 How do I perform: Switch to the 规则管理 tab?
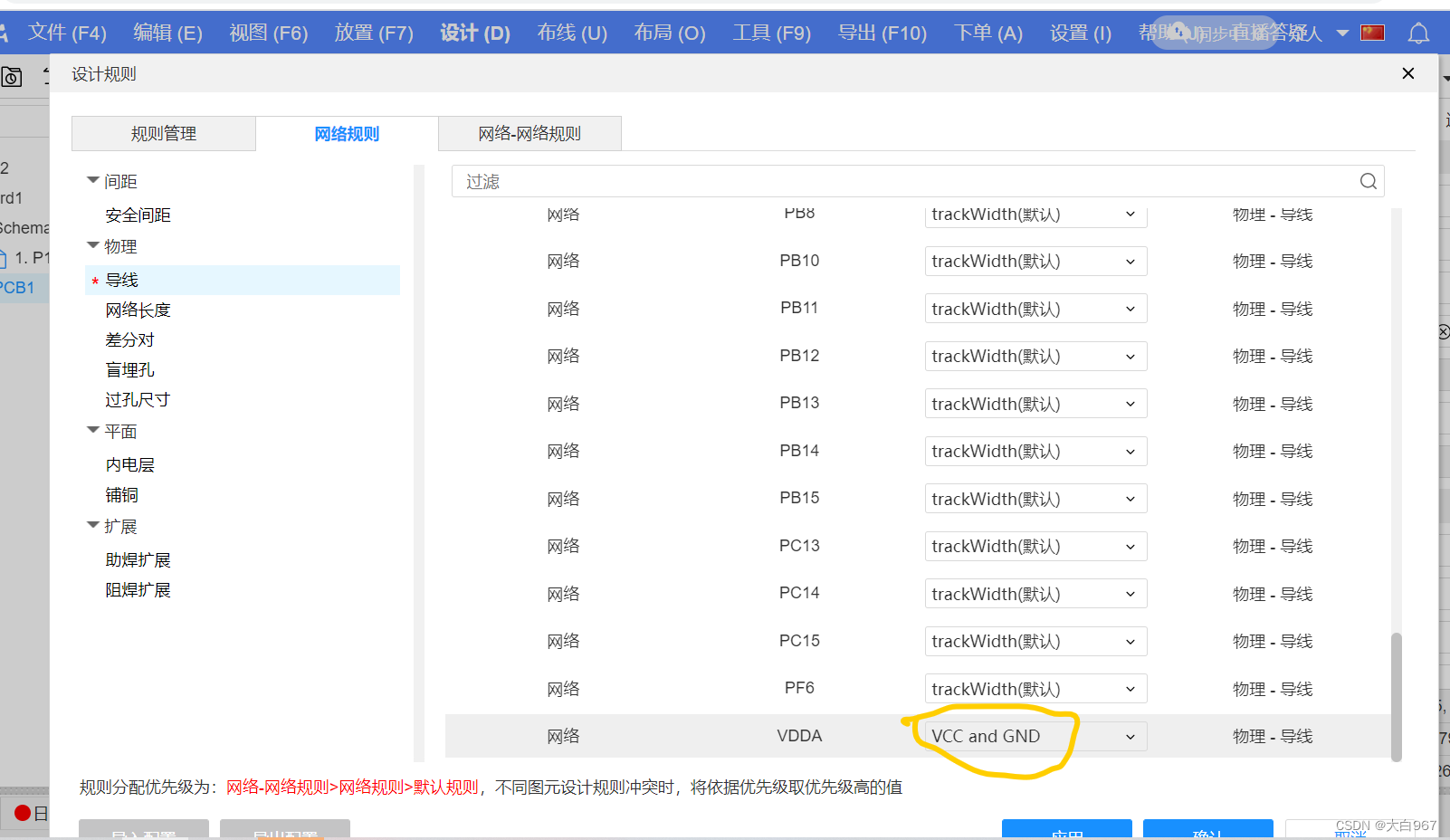[x=163, y=133]
